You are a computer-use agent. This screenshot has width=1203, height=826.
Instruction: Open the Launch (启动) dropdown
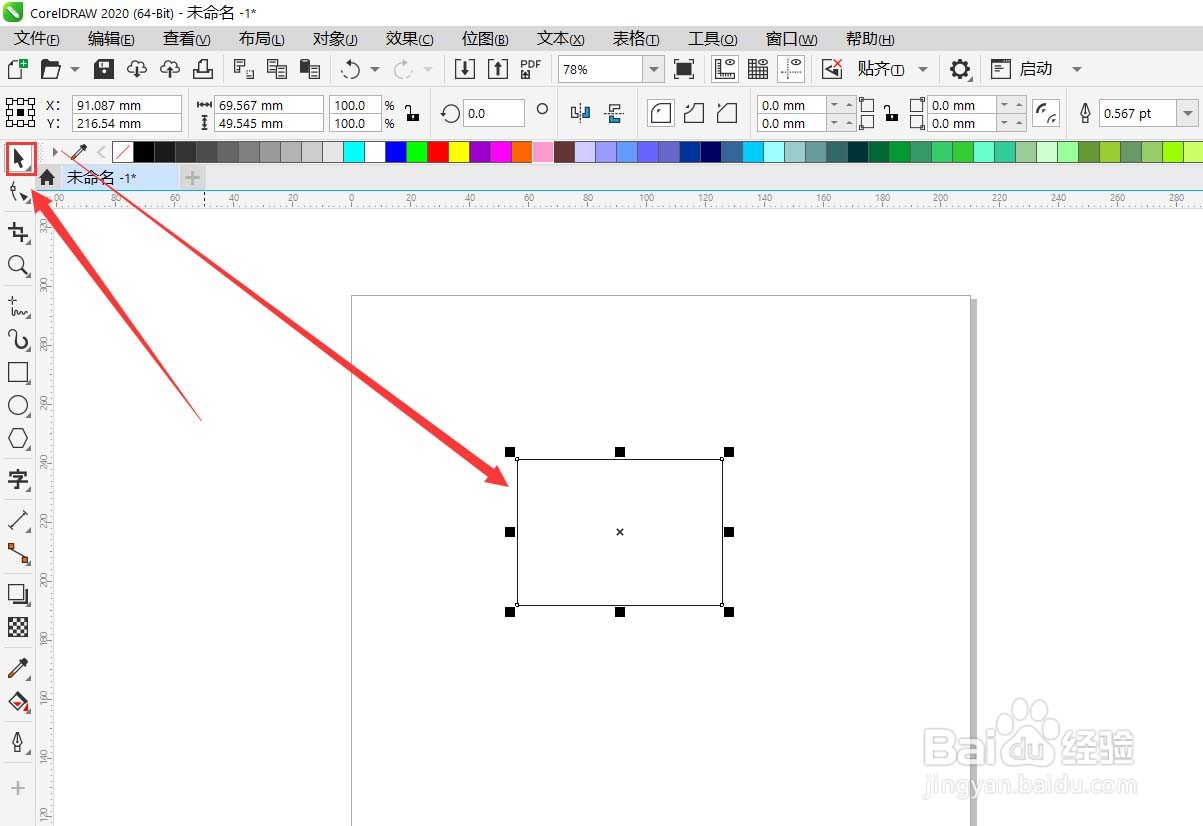pos(1077,69)
